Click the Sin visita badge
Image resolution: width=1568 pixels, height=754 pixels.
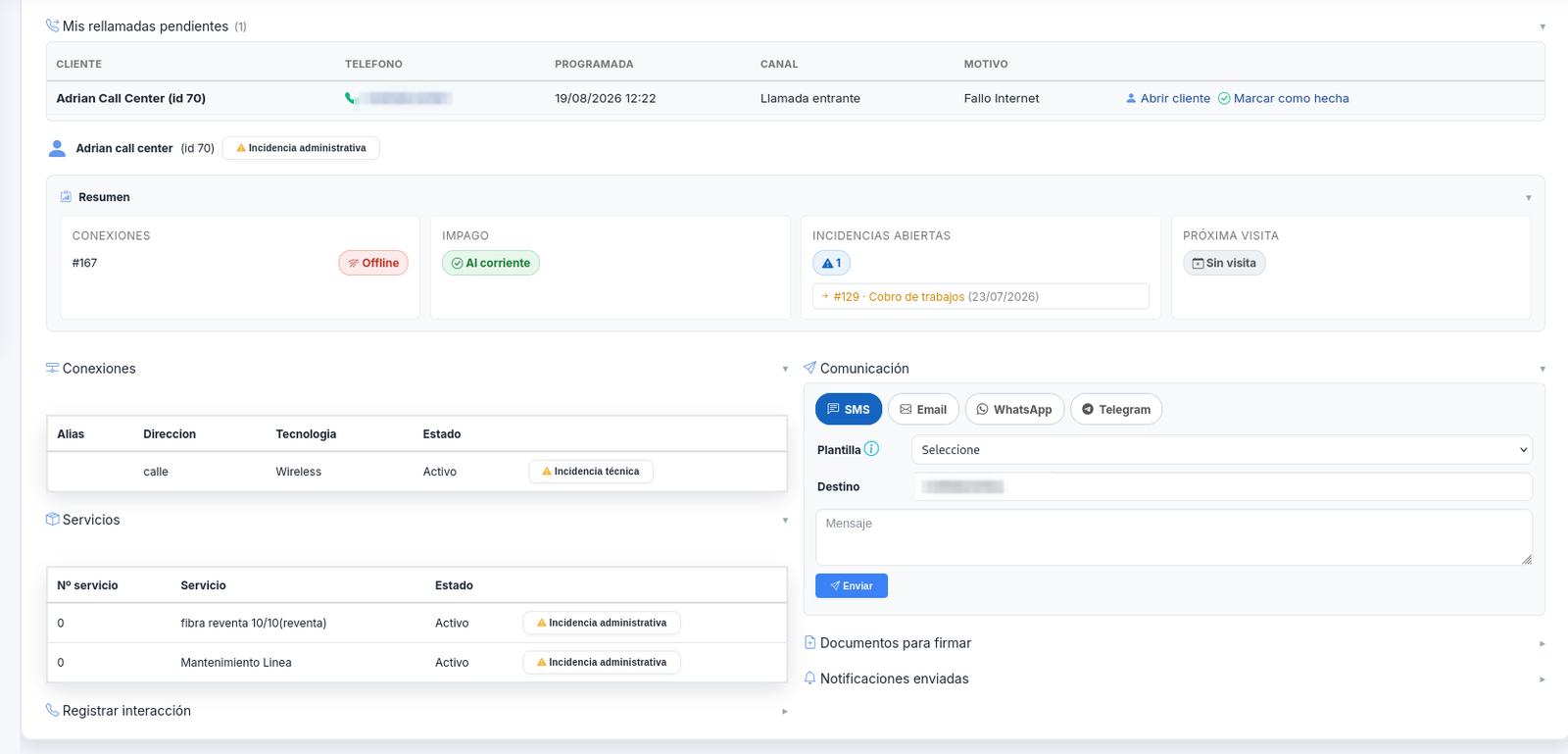pyautogui.click(x=1224, y=263)
